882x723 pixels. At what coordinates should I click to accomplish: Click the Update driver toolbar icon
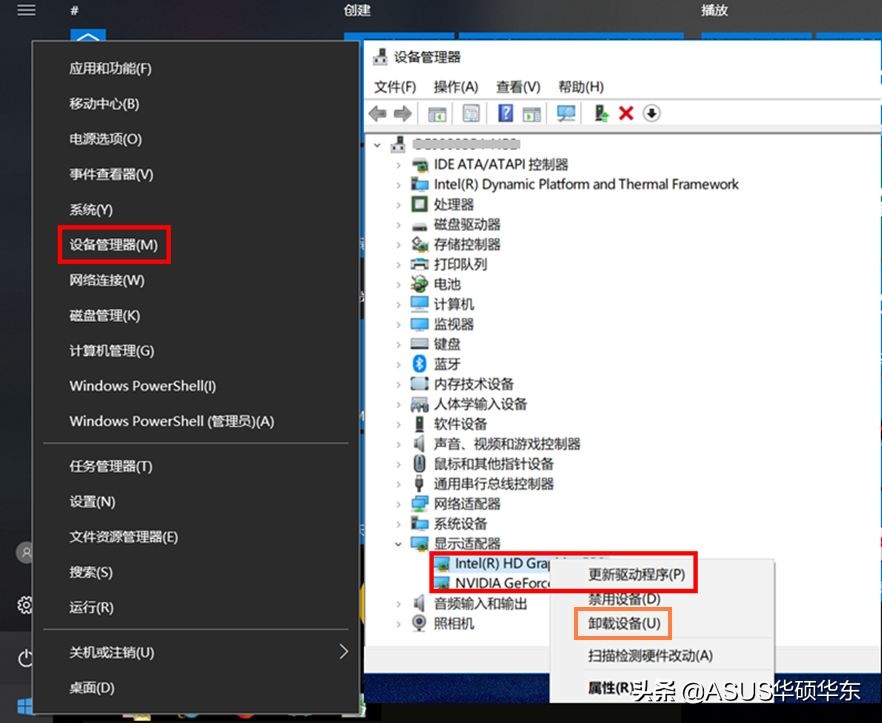point(600,113)
